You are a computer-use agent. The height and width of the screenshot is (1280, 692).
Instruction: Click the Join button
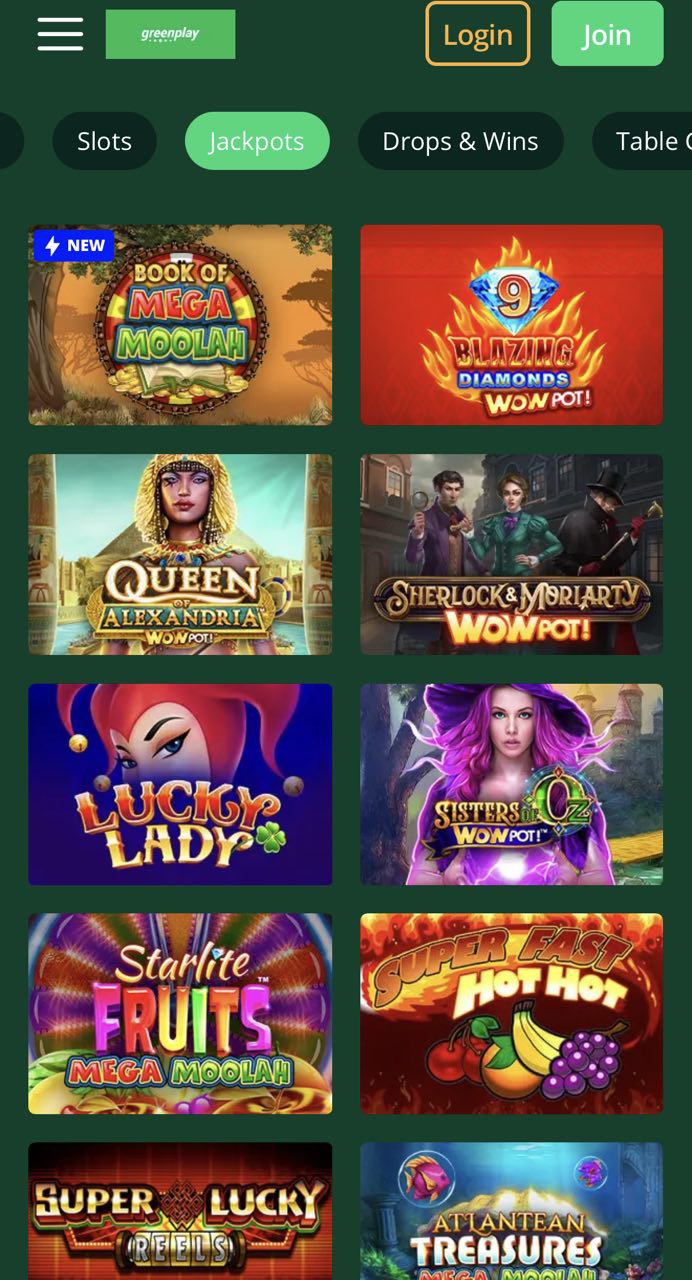coord(607,34)
